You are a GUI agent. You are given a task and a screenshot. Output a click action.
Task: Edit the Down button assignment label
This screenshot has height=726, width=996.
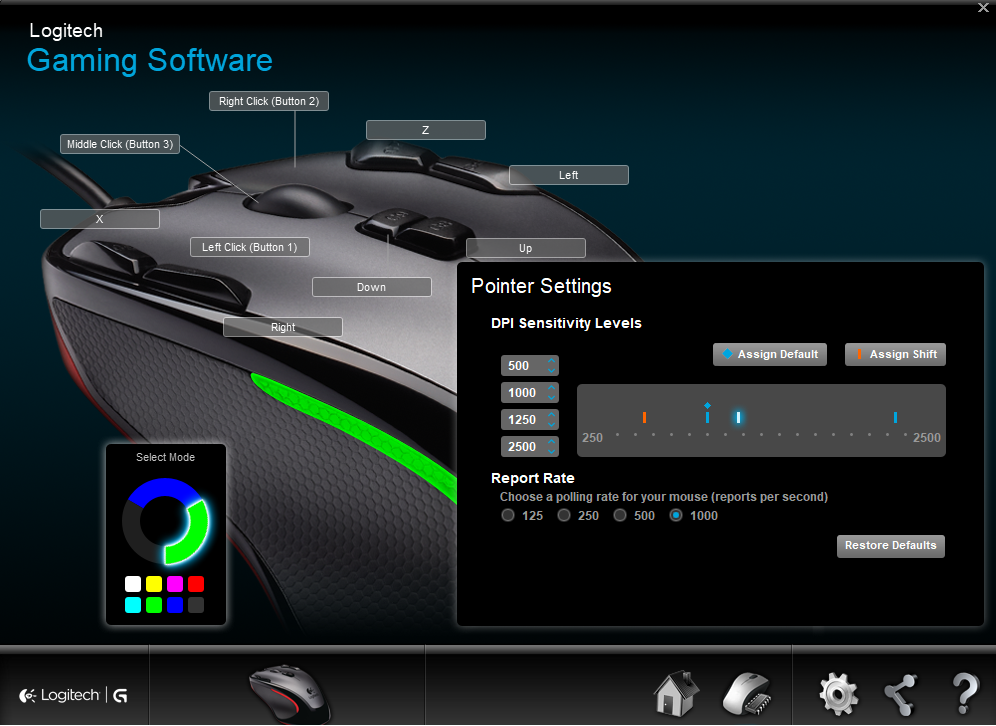[x=372, y=287]
